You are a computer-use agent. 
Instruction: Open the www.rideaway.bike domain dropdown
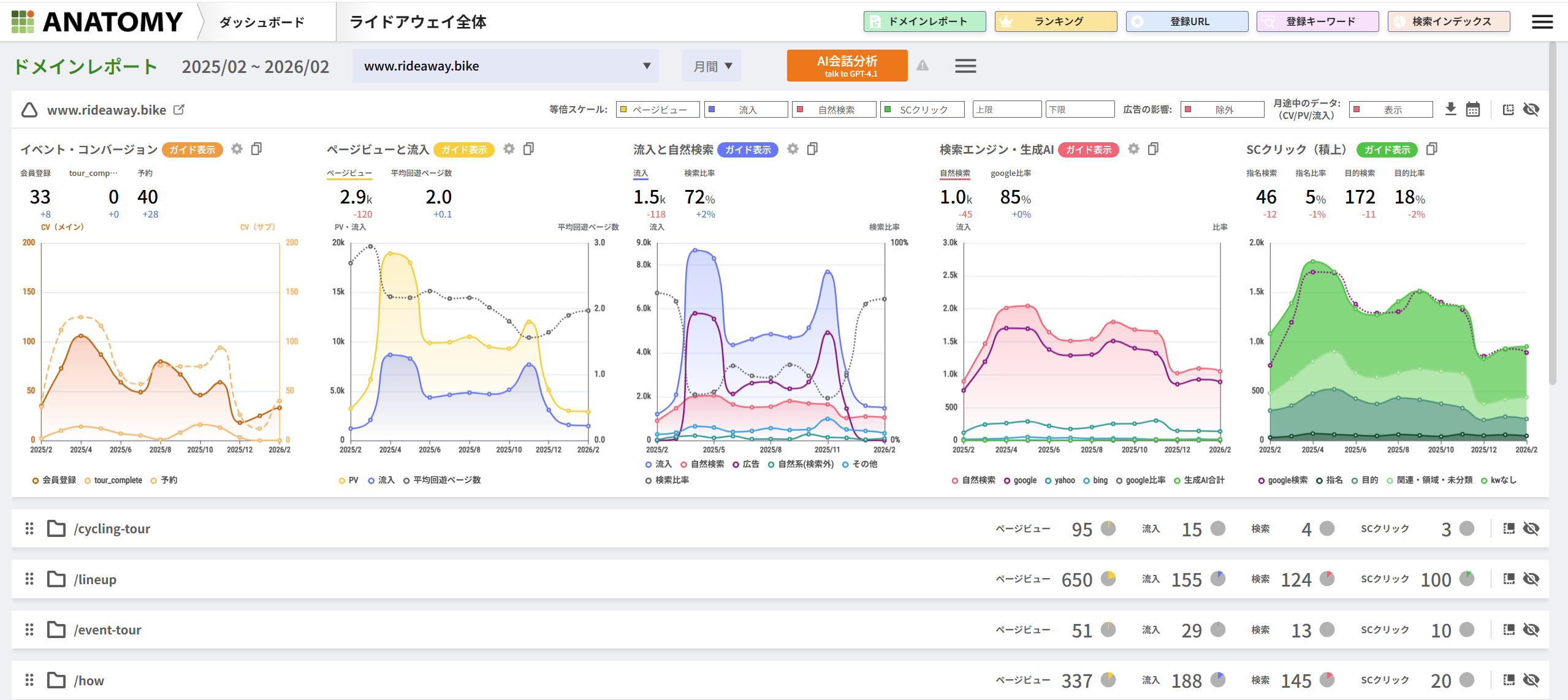[x=505, y=66]
